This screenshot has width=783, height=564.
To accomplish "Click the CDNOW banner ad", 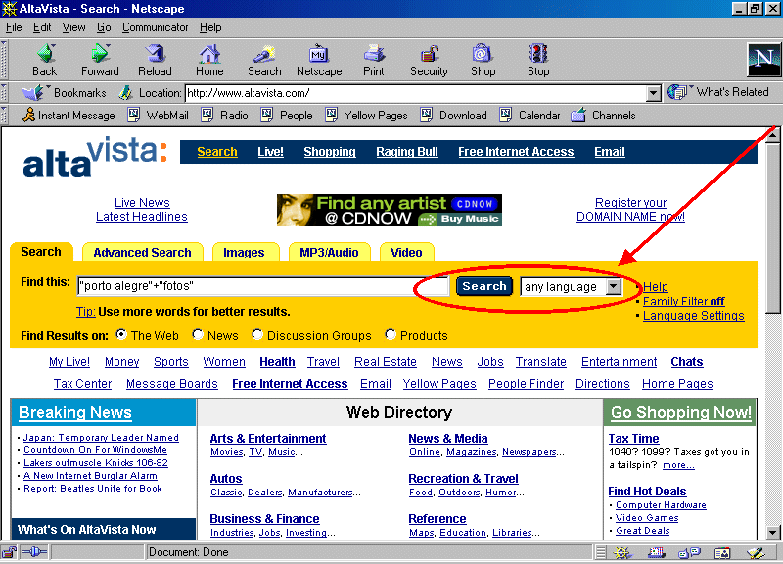I will [390, 210].
